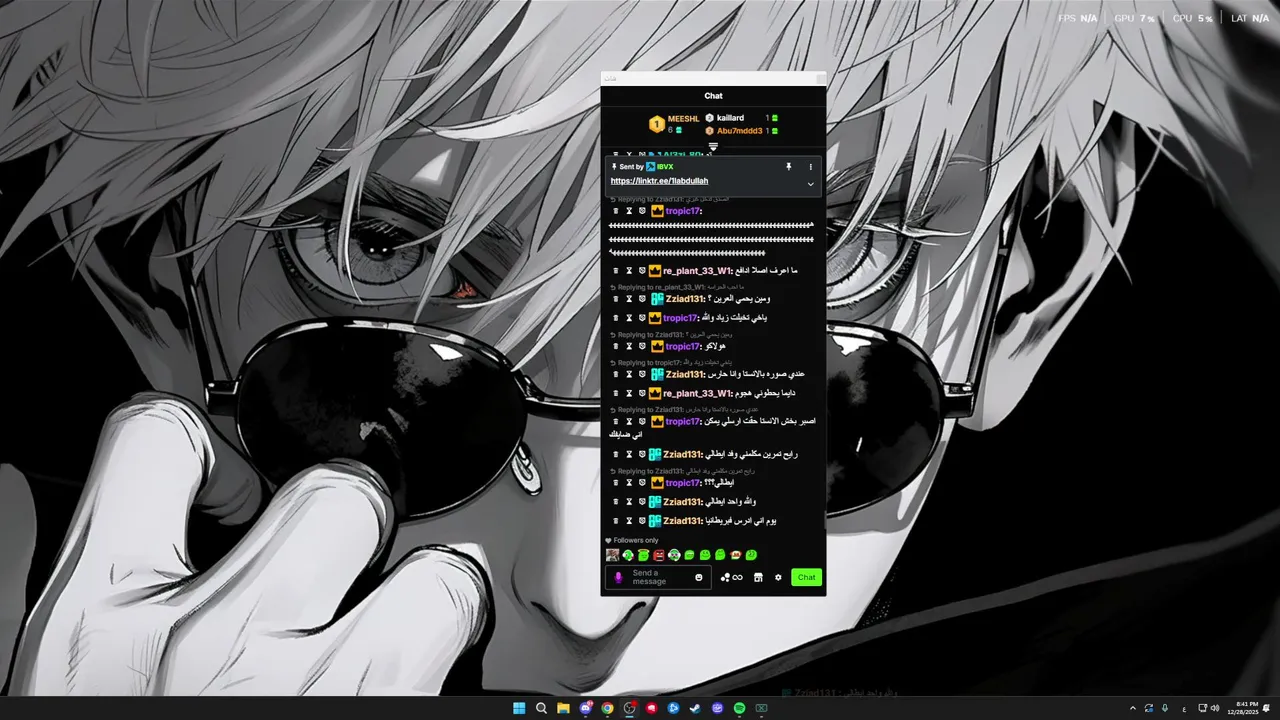Expand the pinned message chevron
This screenshot has width=1280, height=720.
click(810, 184)
